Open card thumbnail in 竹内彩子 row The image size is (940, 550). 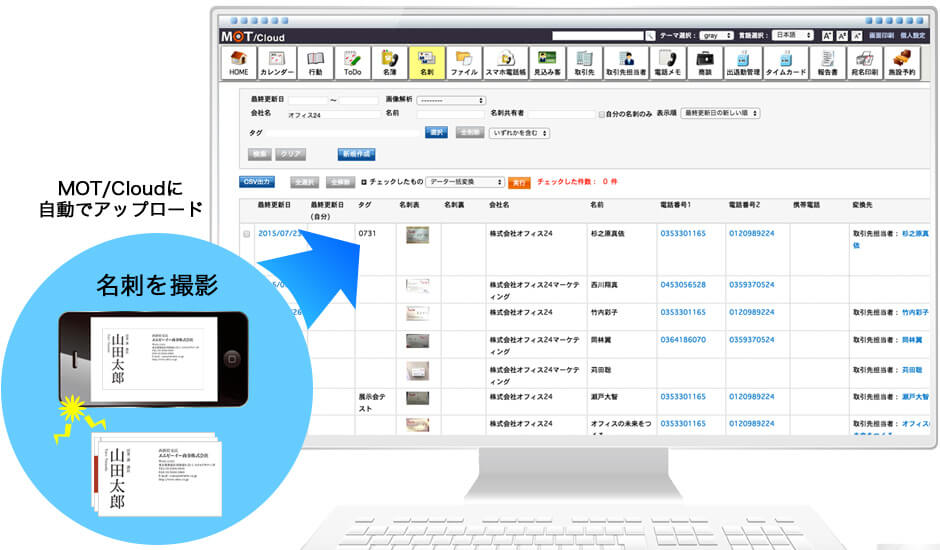(417, 313)
